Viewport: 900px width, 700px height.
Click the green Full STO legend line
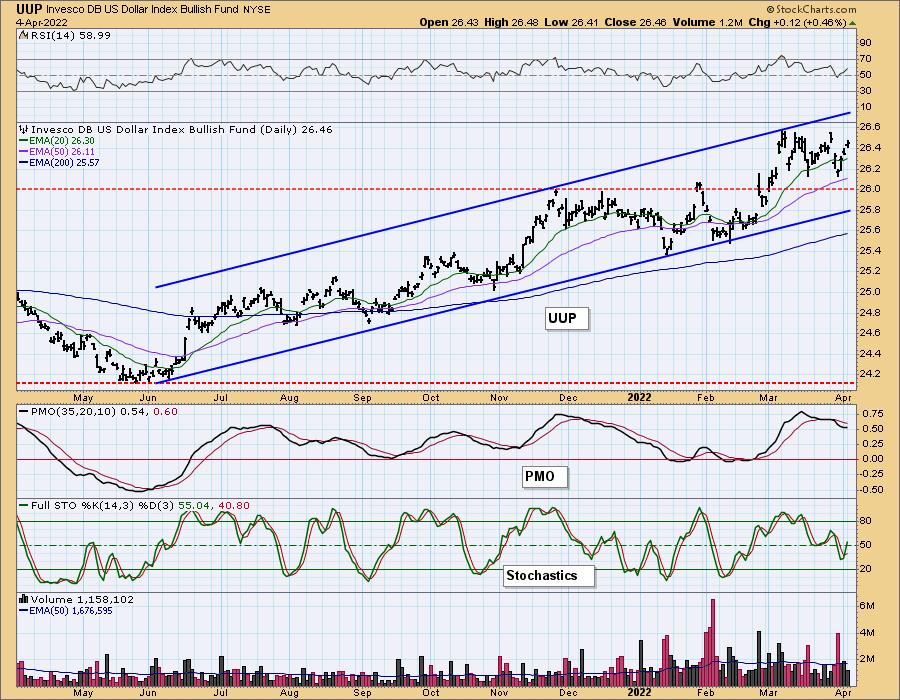24,506
